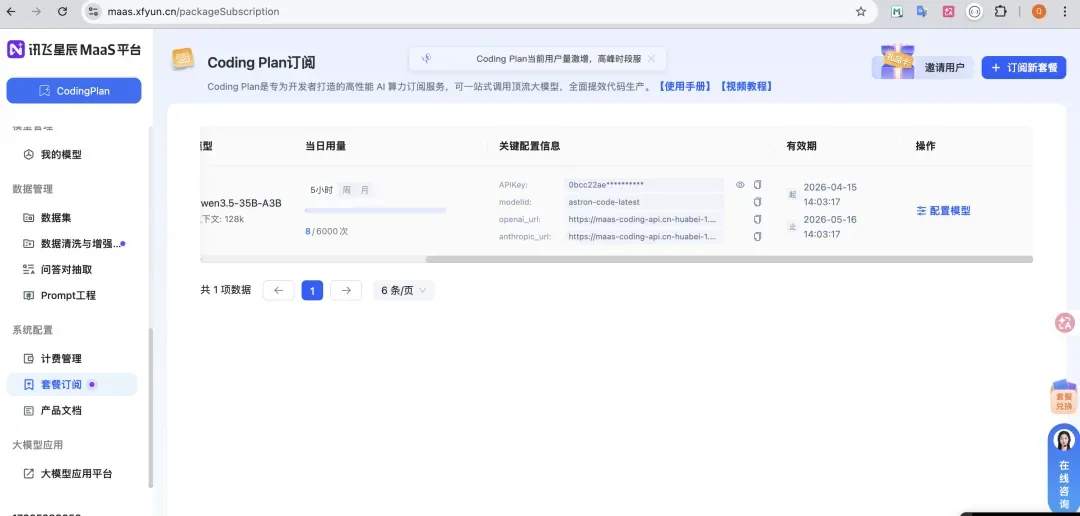Click the 8/6000 次 usage count
Image resolution: width=1080 pixels, height=516 pixels.
click(326, 231)
